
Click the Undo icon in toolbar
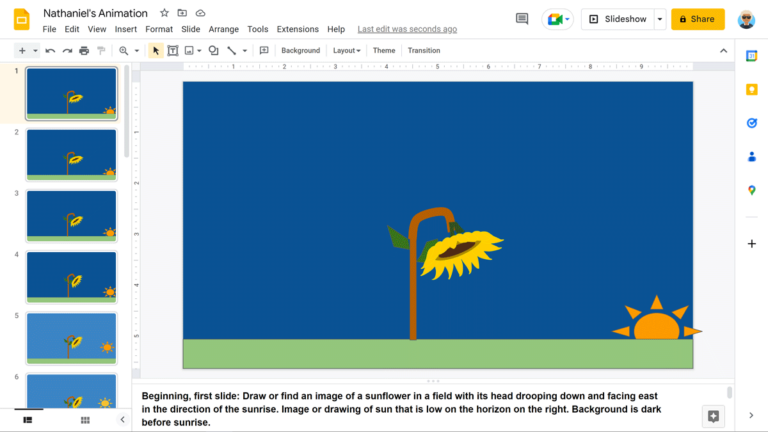point(50,50)
